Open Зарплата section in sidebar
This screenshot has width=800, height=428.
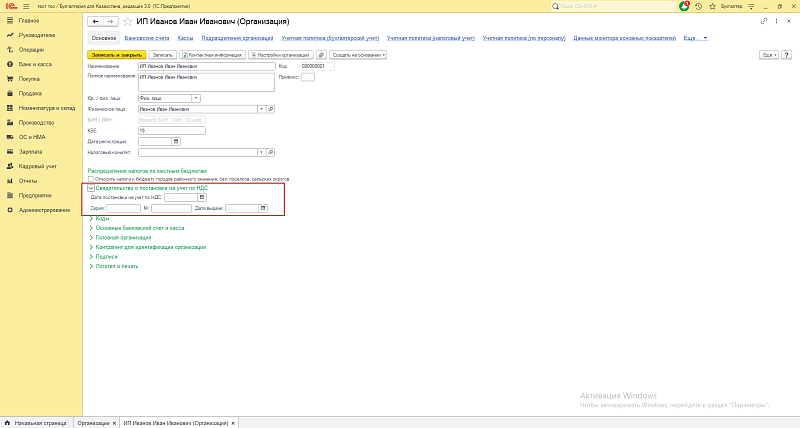pyautogui.click(x=30, y=151)
